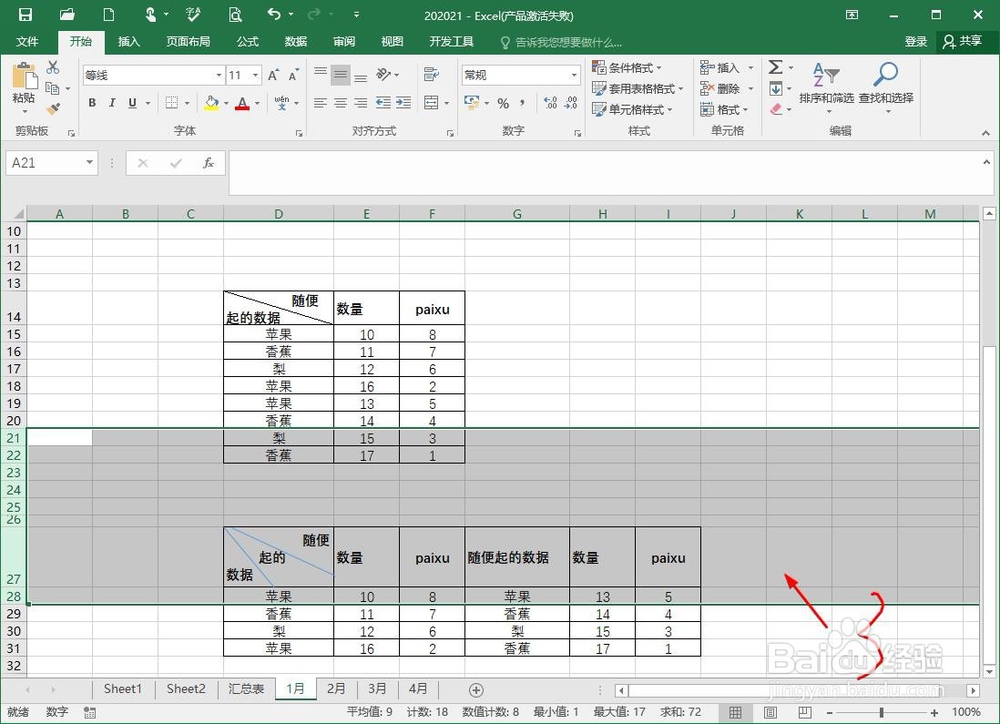The width and height of the screenshot is (1000, 724).
Task: Switch to the 数据 ribbon tab
Action: (296, 41)
